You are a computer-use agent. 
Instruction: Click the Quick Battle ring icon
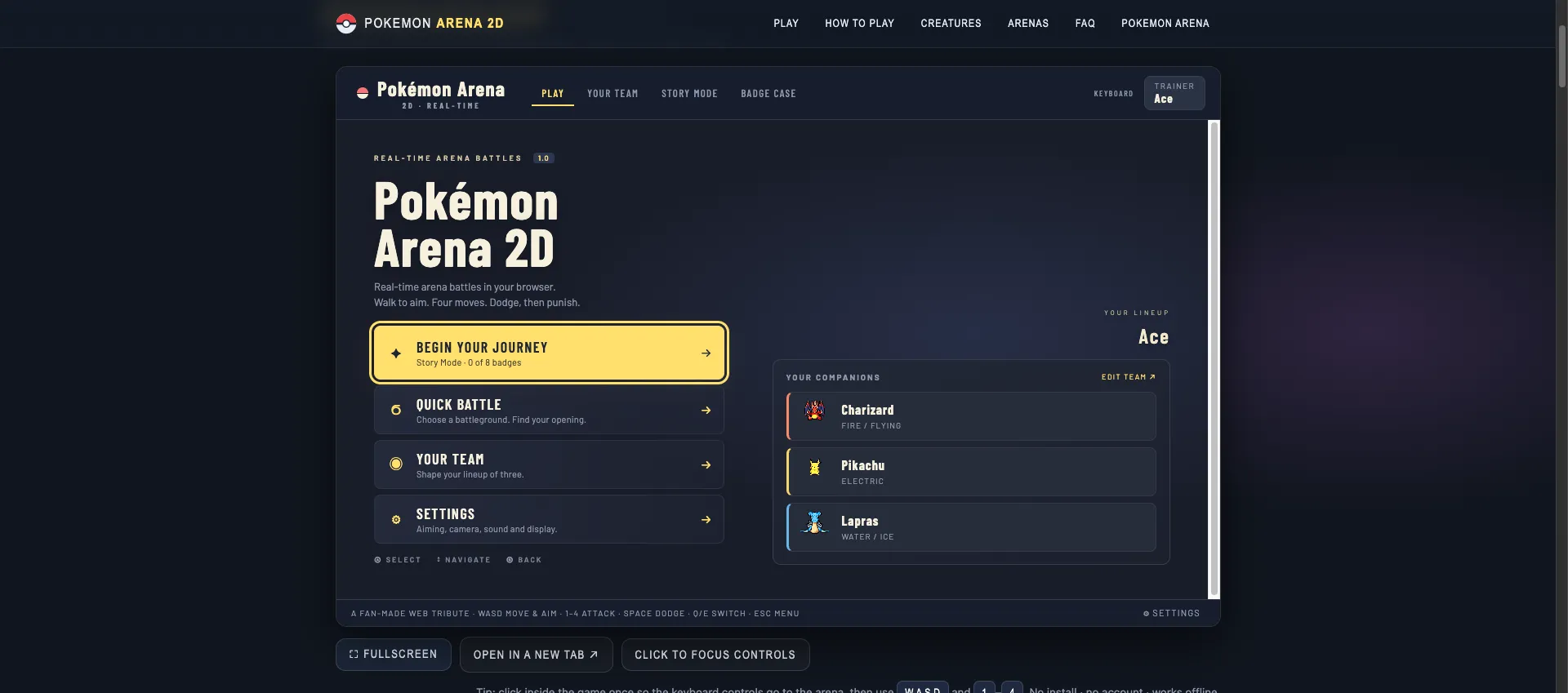396,410
